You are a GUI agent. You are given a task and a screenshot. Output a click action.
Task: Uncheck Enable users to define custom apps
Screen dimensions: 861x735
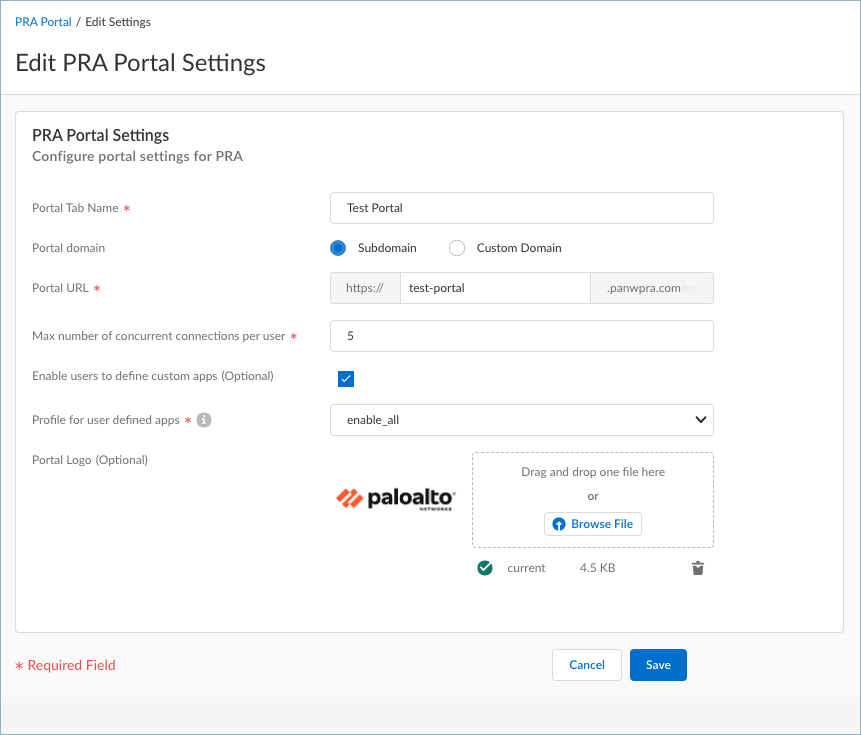point(346,378)
